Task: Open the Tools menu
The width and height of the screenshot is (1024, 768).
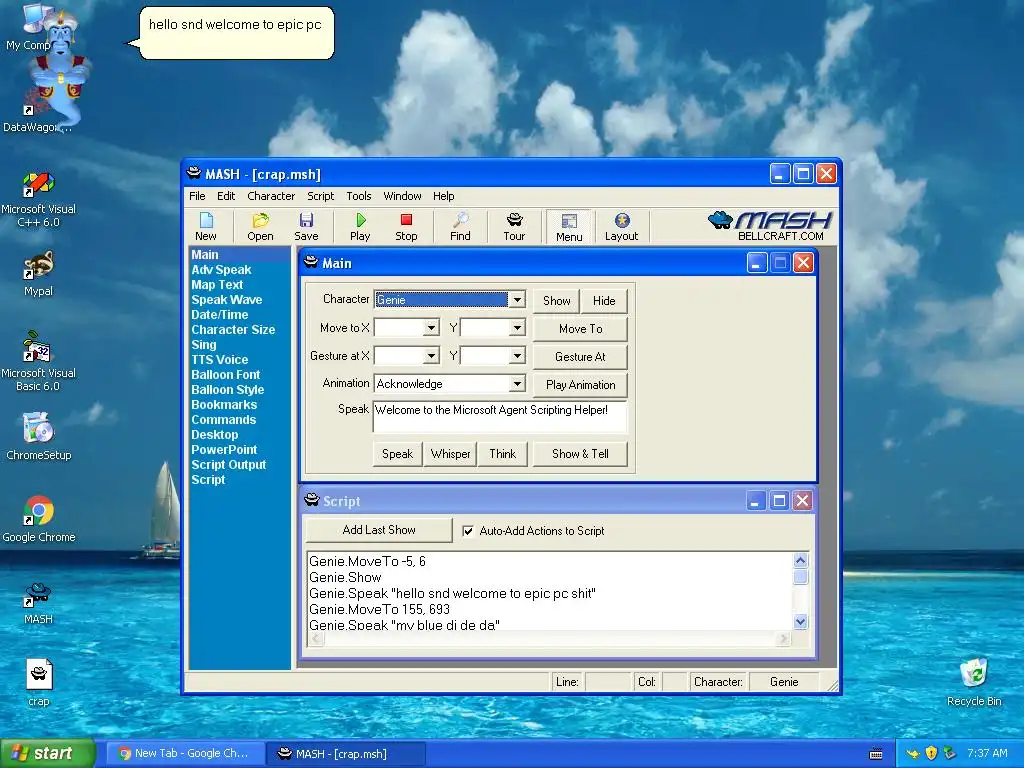Action: [359, 196]
